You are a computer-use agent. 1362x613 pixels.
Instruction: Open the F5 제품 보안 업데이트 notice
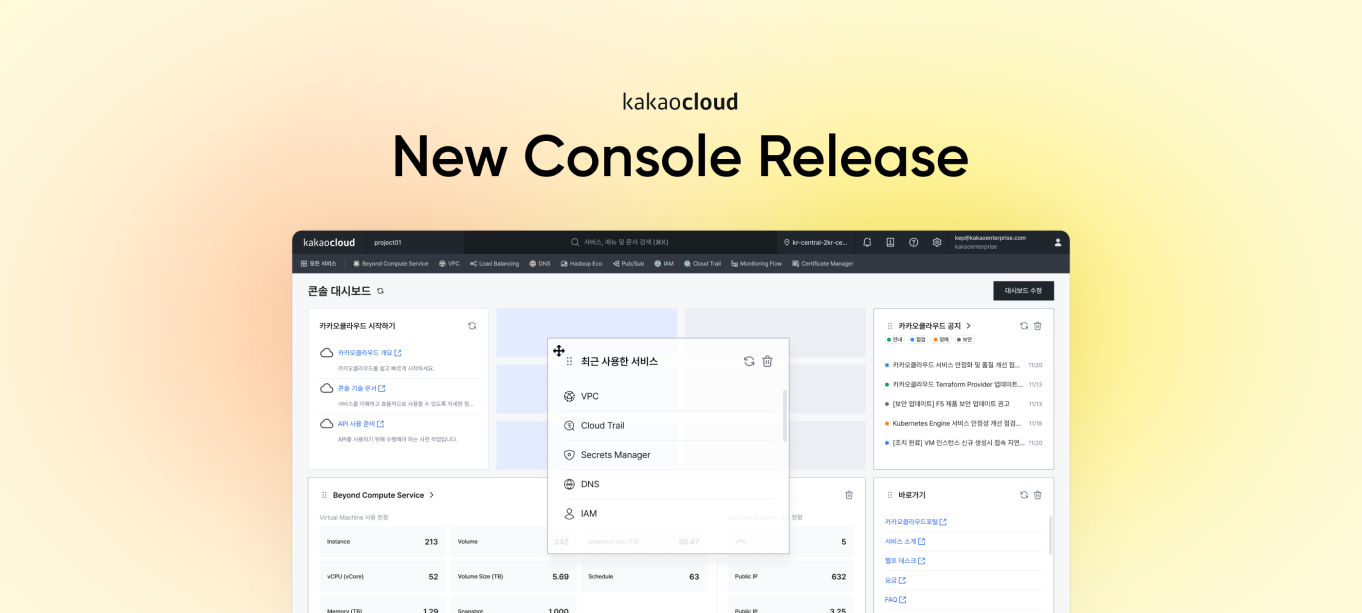tap(964, 404)
